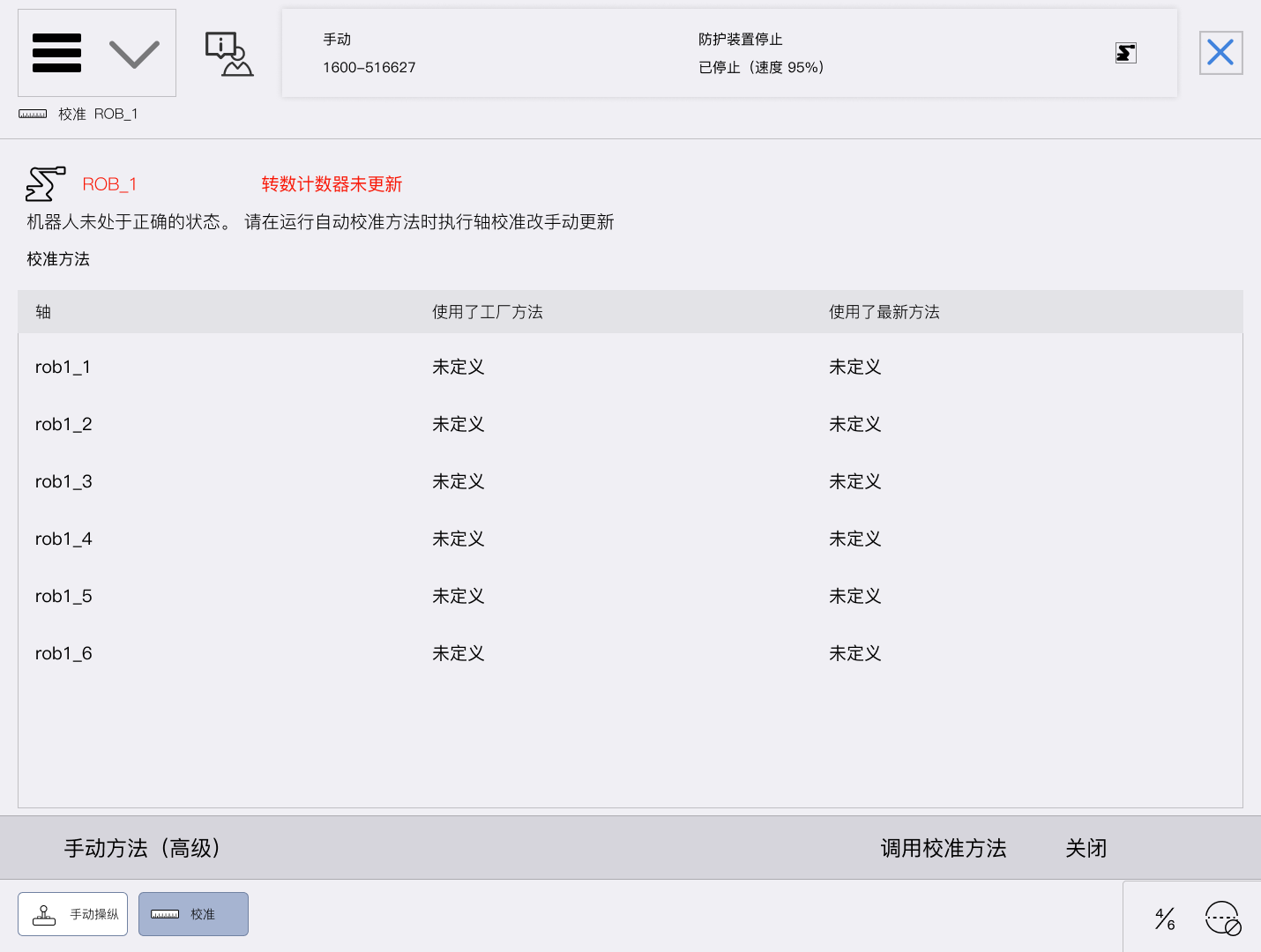Select the rob1_3 axis row
This screenshot has width=1261, height=952.
[x=630, y=481]
